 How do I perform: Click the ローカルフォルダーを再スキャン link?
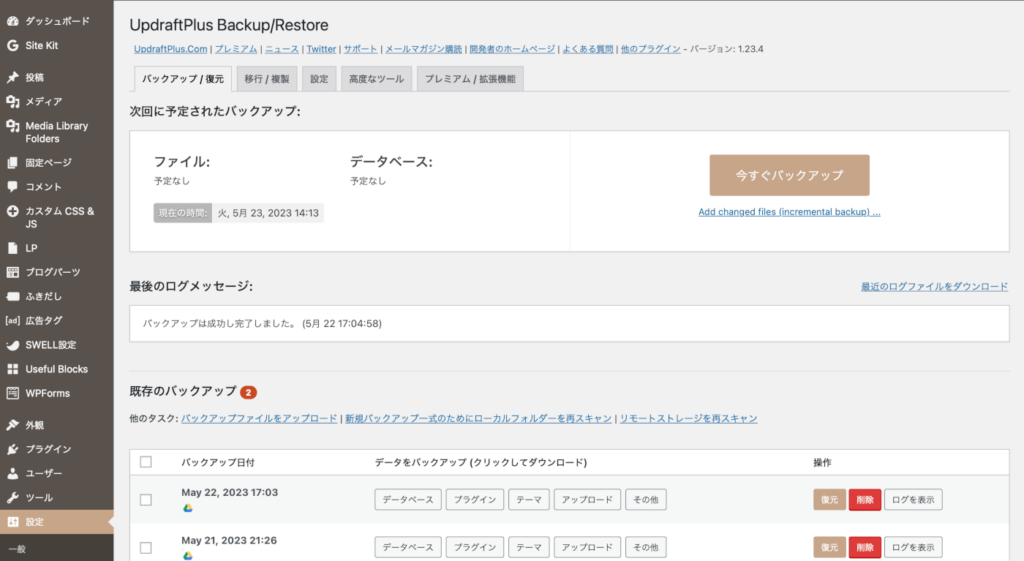(x=479, y=418)
